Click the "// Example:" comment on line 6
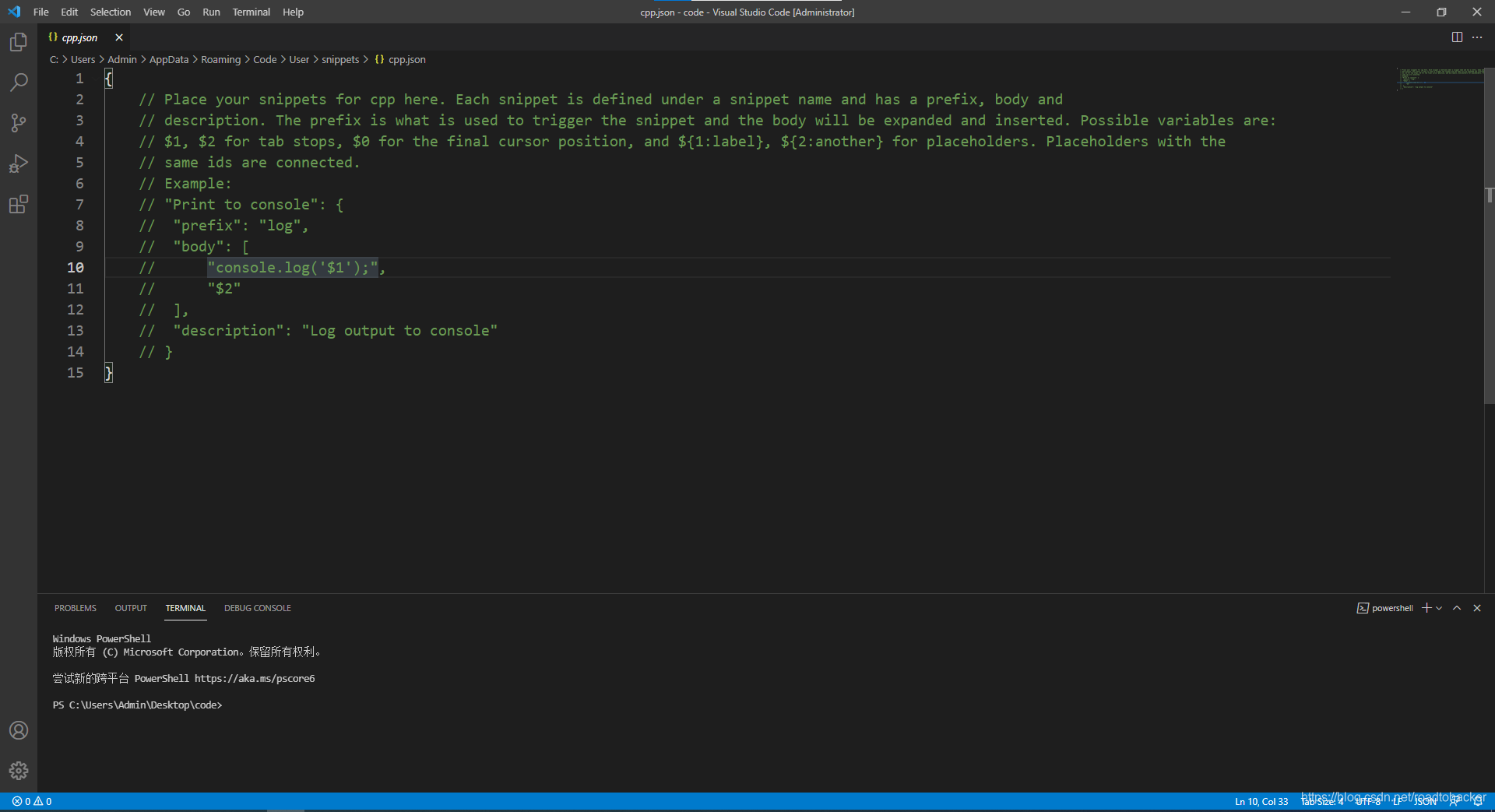 (x=185, y=184)
